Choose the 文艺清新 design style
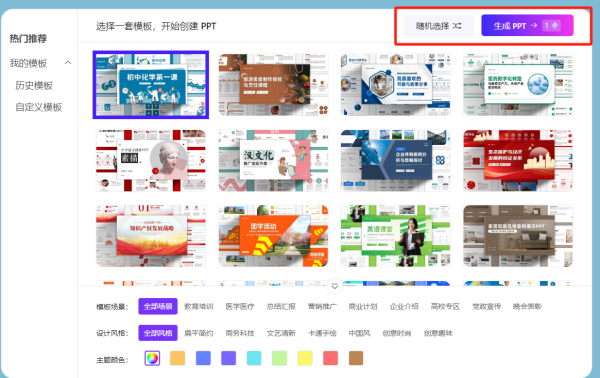The width and height of the screenshot is (600, 378). (281, 333)
